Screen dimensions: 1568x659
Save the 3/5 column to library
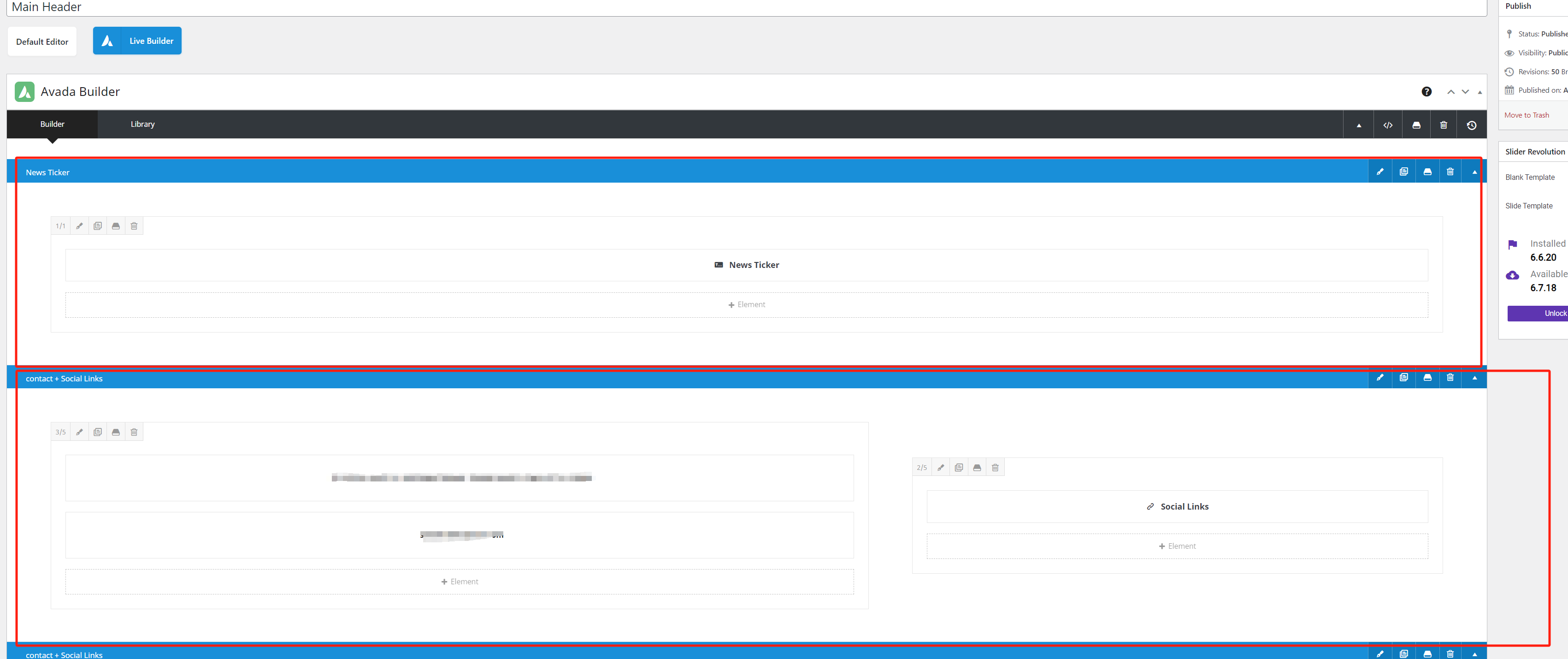(x=116, y=432)
